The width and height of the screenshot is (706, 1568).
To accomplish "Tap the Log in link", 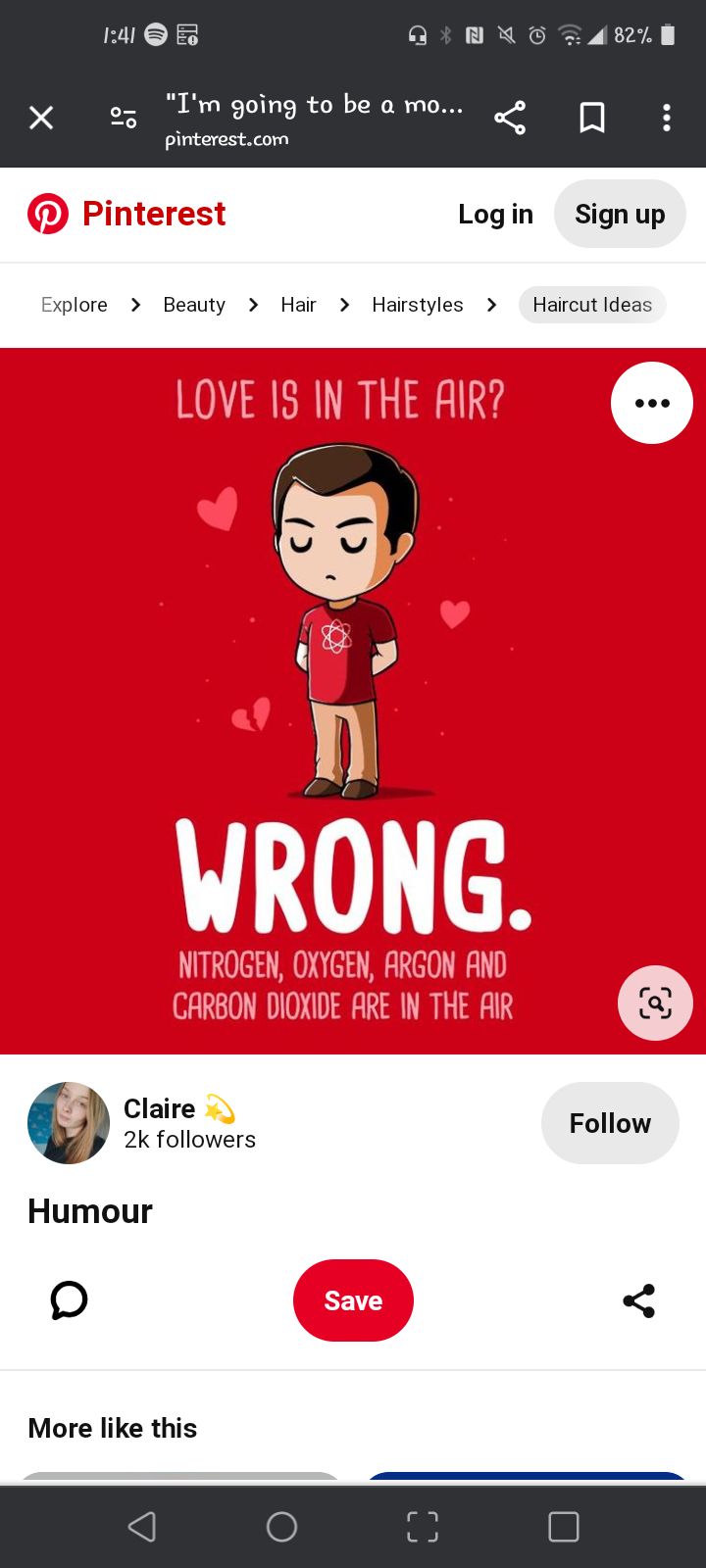I will coord(495,214).
